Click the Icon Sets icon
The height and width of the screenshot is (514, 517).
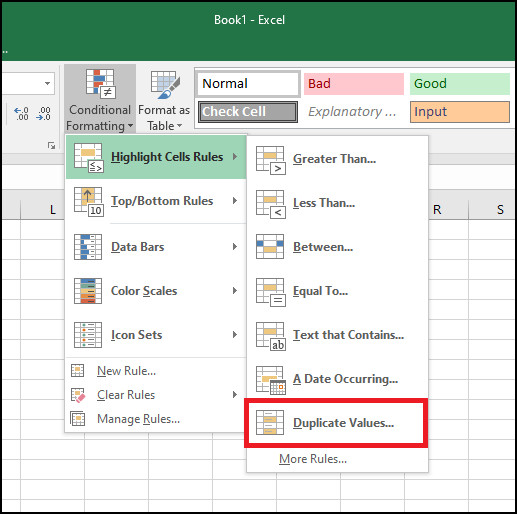pos(88,335)
